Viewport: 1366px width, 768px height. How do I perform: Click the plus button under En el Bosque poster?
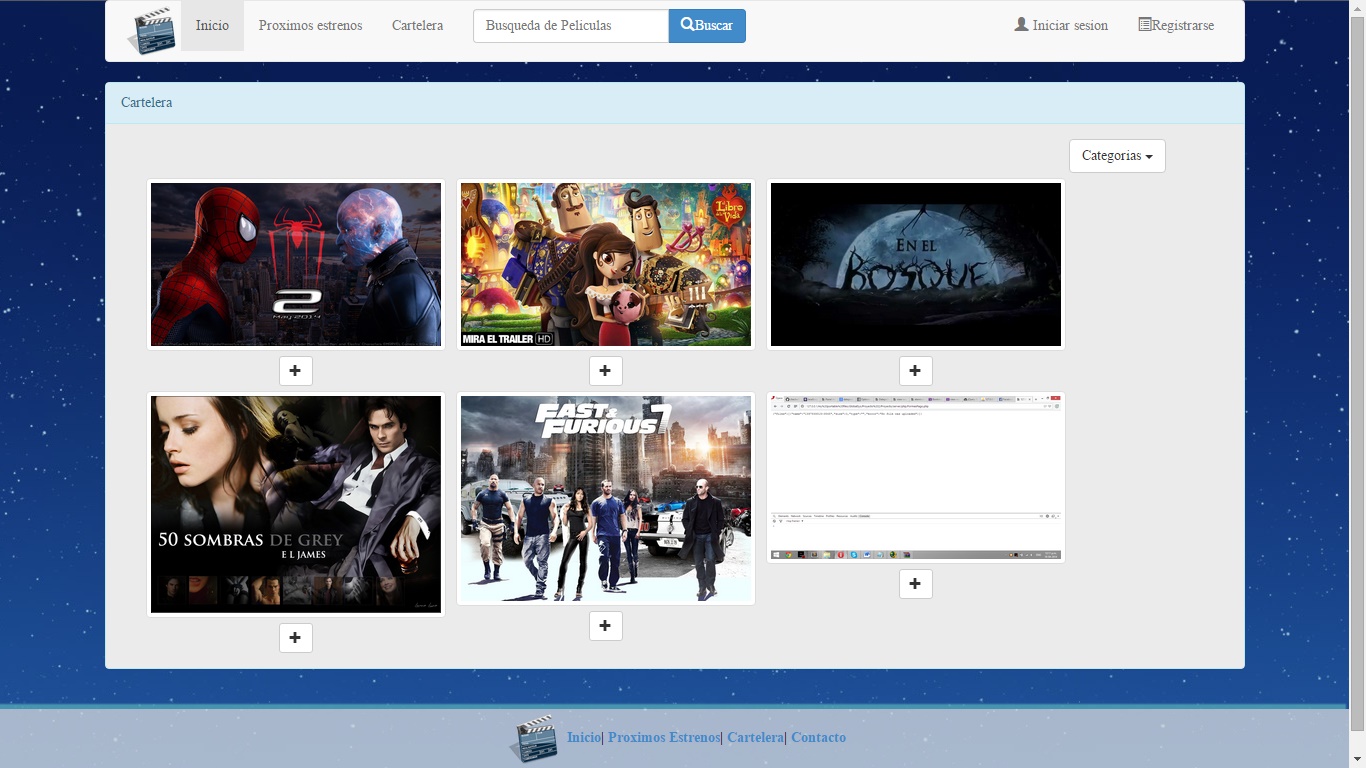tap(916, 371)
